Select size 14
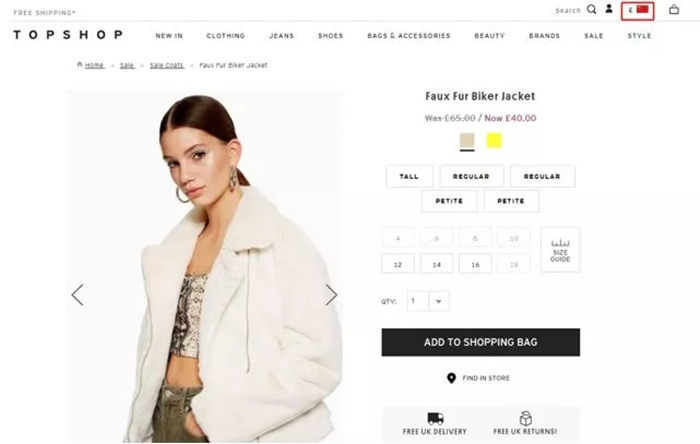The height and width of the screenshot is (444, 700). [x=437, y=264]
